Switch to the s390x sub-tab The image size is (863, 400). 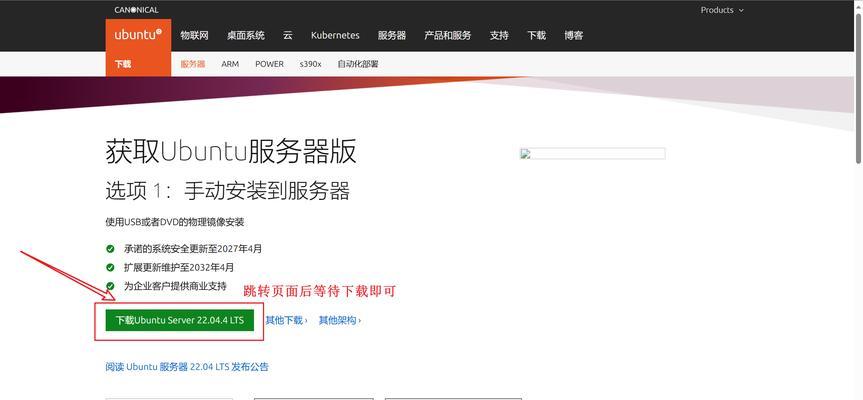coord(310,64)
